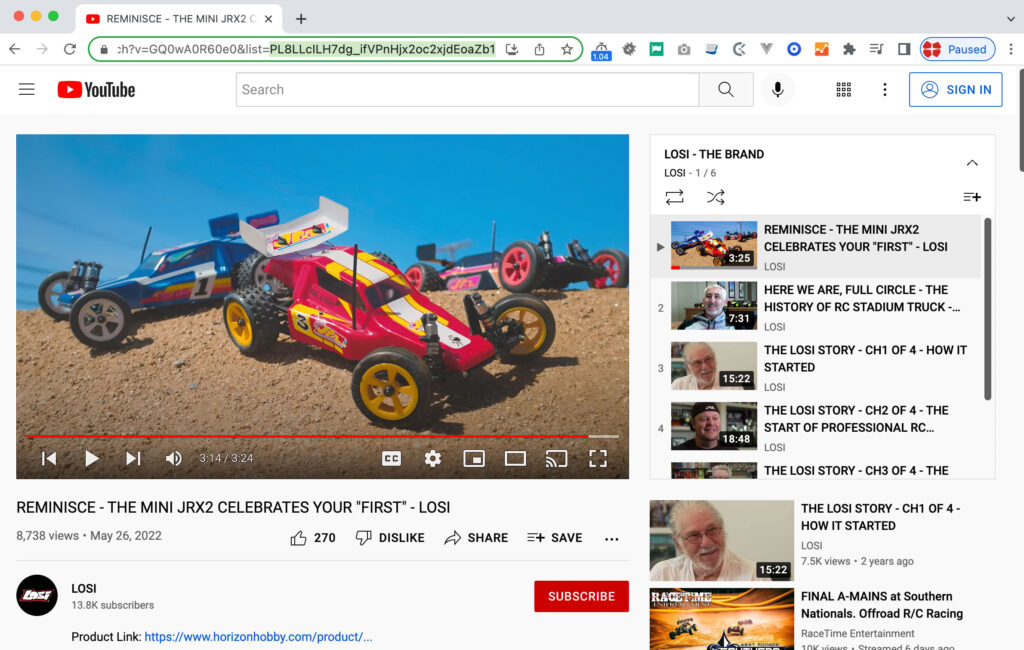Click the search magnifier button
Screen dimensions: 1024x650
point(726,89)
